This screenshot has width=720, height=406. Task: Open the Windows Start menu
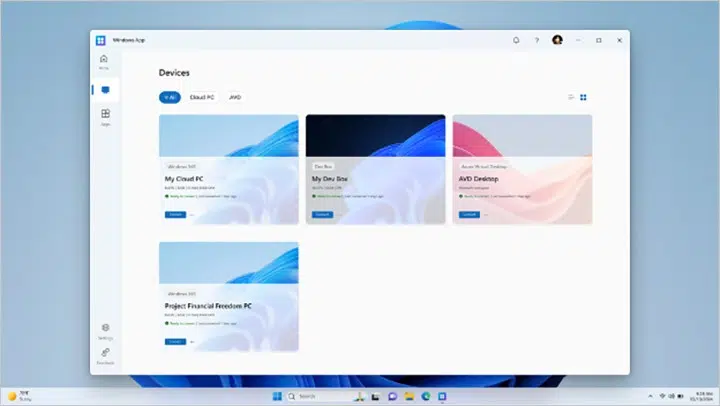pos(277,396)
